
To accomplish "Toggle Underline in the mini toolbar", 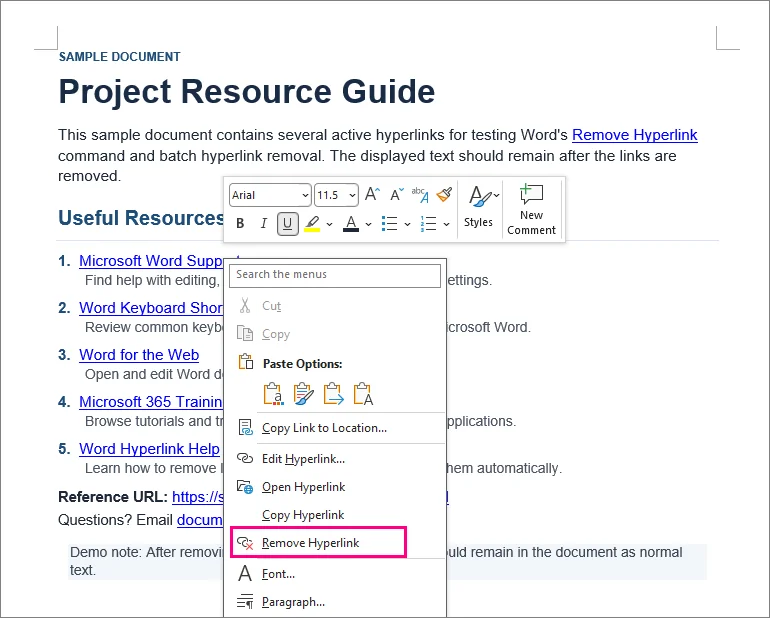I will coord(288,224).
